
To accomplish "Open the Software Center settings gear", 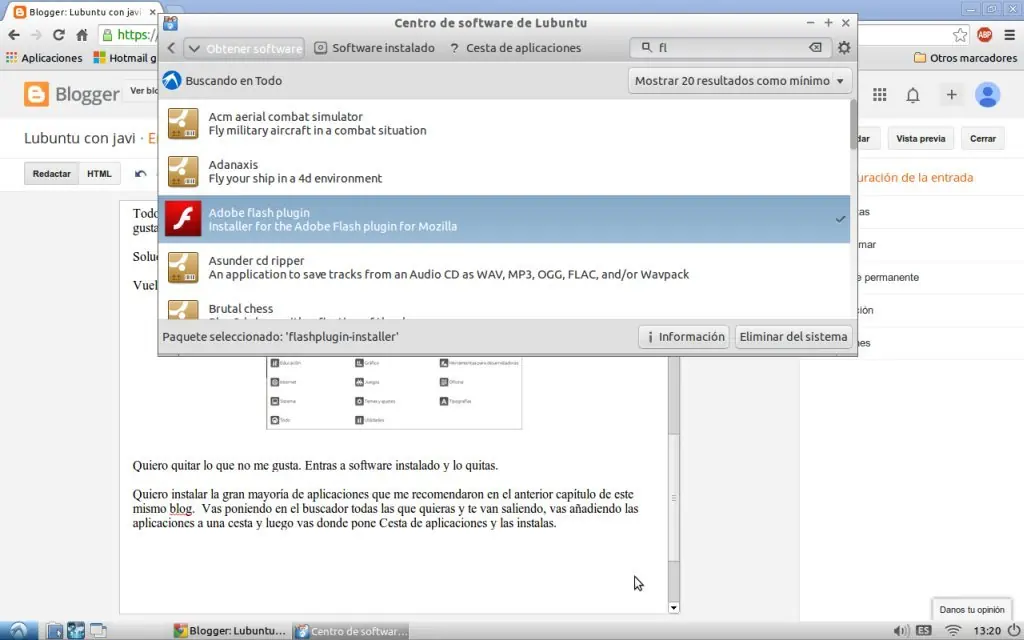I will pyautogui.click(x=844, y=48).
